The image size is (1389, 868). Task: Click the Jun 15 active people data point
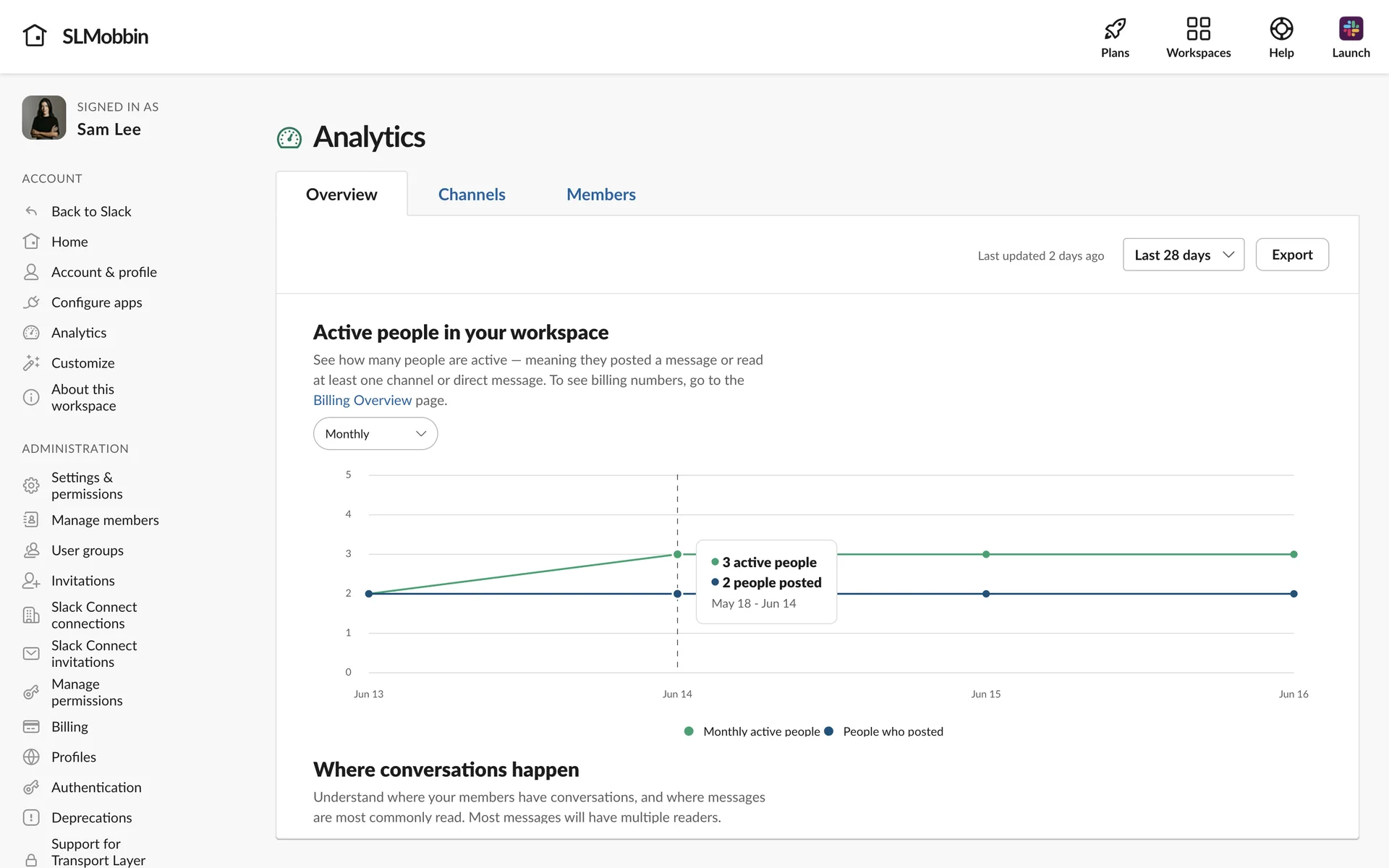click(985, 554)
